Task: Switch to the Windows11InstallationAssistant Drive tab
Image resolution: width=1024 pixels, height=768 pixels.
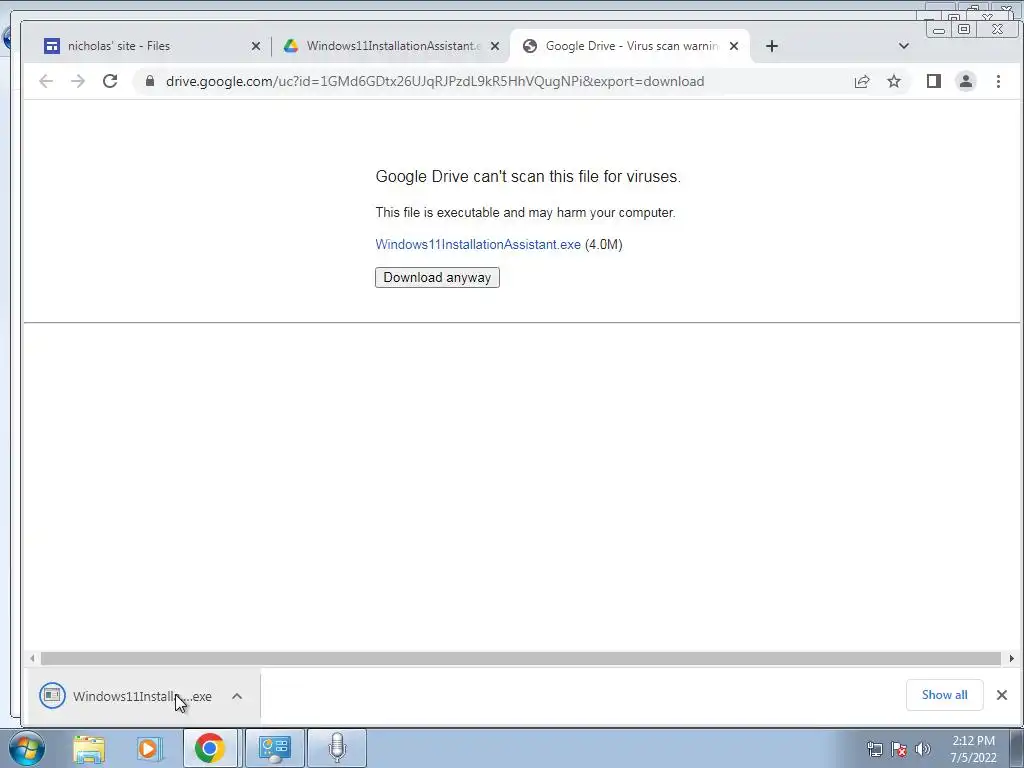Action: (x=390, y=46)
